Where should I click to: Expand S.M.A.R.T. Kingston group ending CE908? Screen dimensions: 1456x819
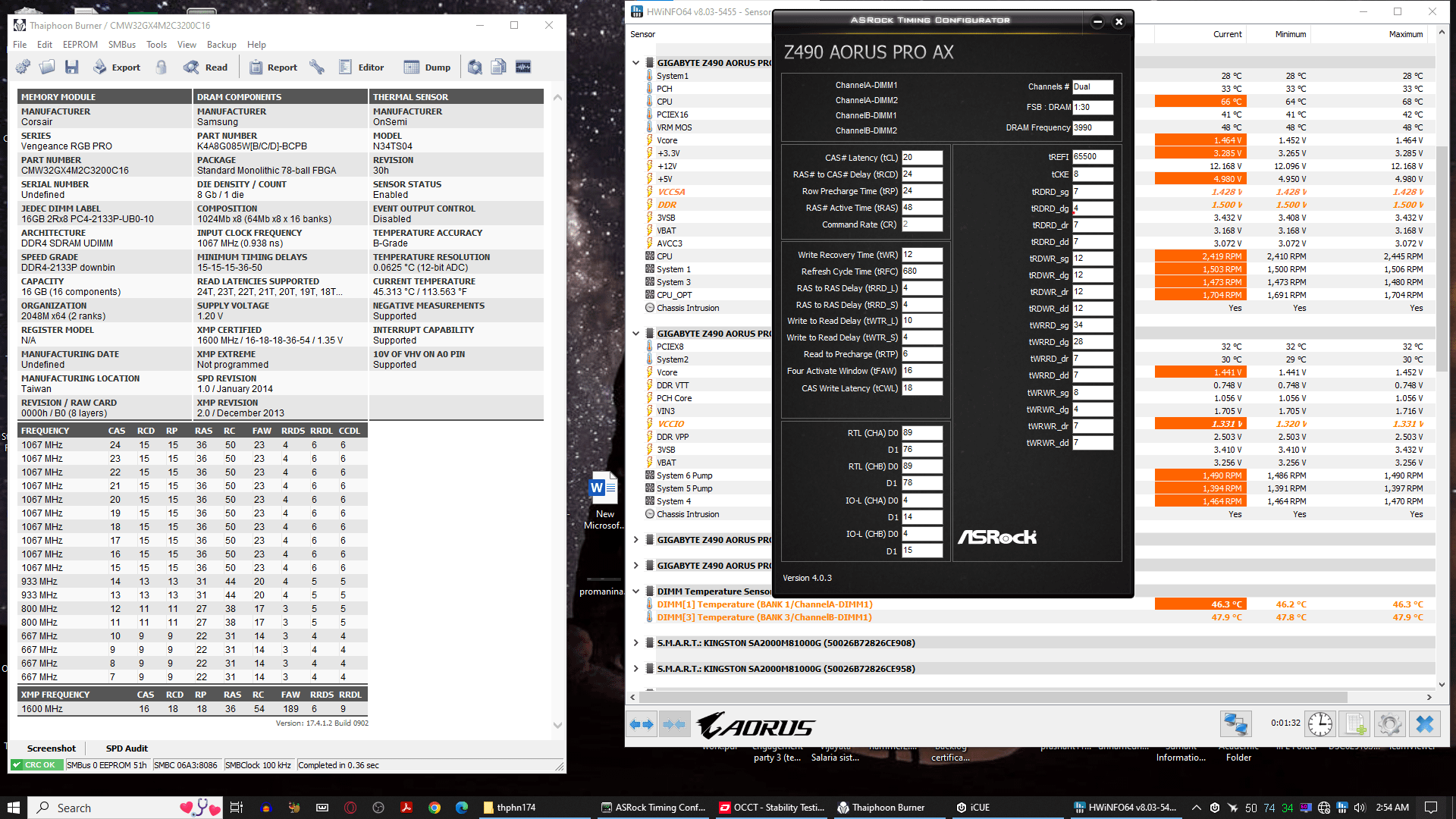point(636,643)
